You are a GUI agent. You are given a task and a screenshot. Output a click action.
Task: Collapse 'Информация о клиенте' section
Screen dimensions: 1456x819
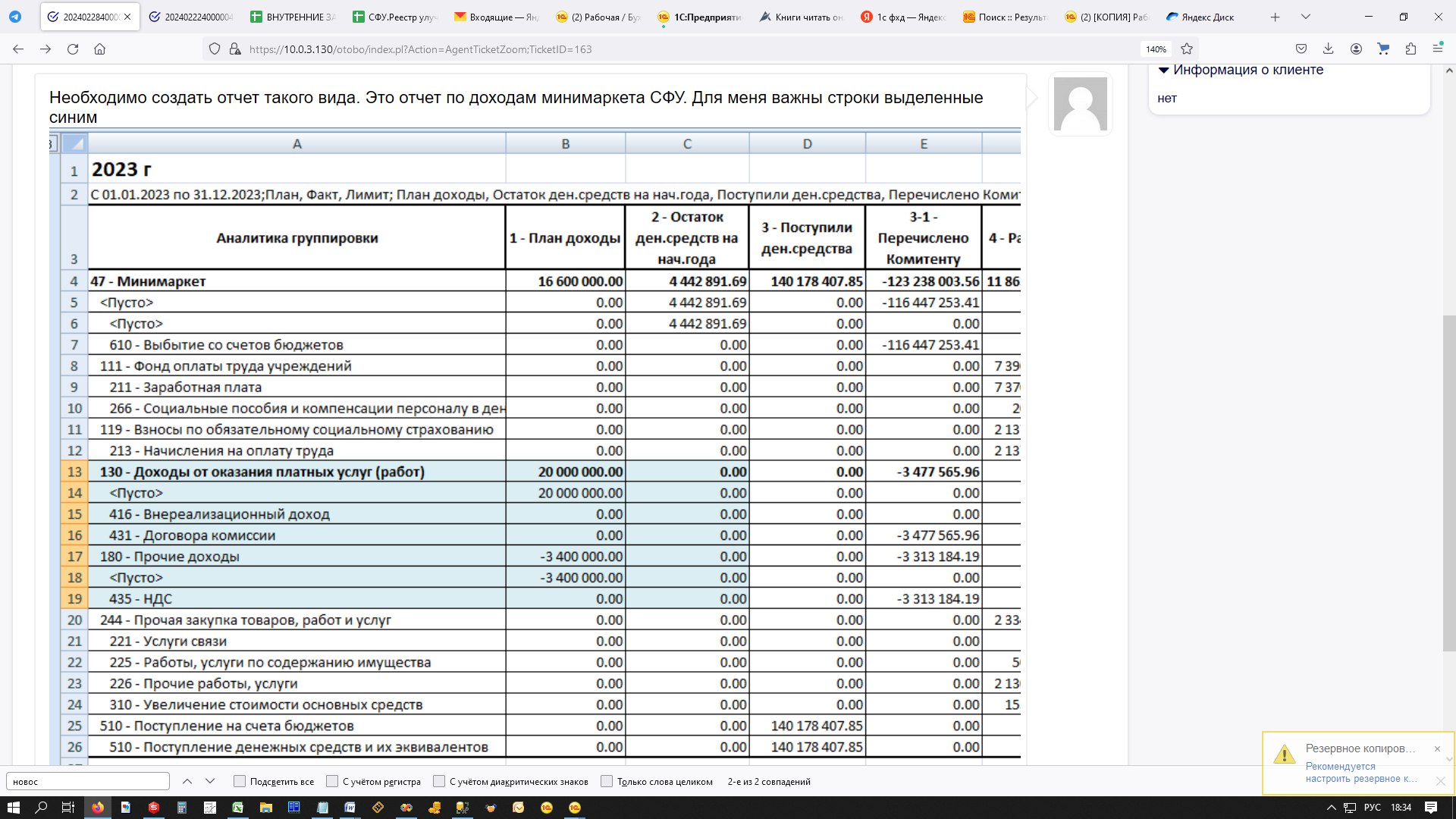[1163, 70]
